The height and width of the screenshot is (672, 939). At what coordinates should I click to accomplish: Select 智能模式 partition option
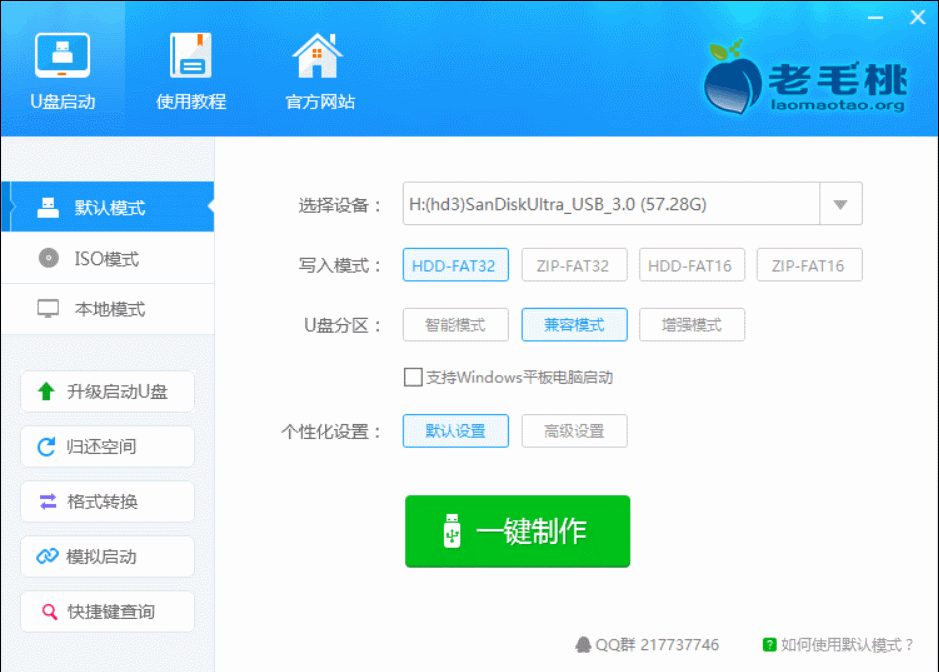[455, 324]
